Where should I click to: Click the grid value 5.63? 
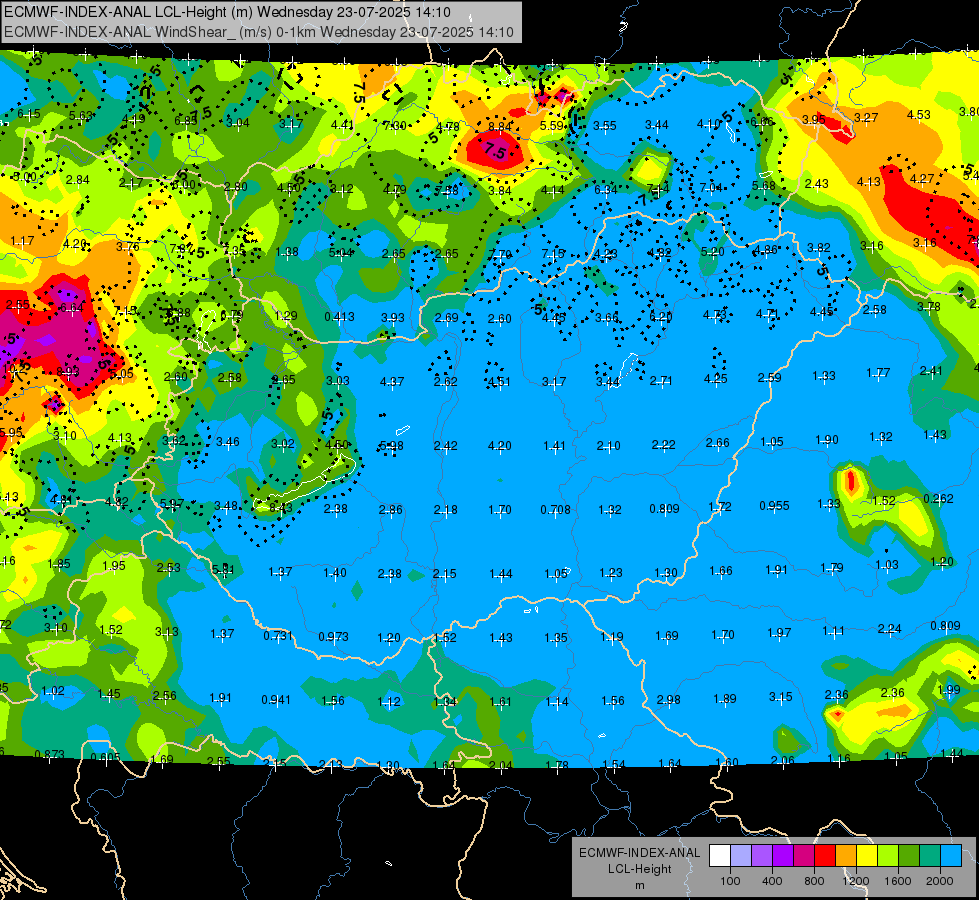[81, 116]
